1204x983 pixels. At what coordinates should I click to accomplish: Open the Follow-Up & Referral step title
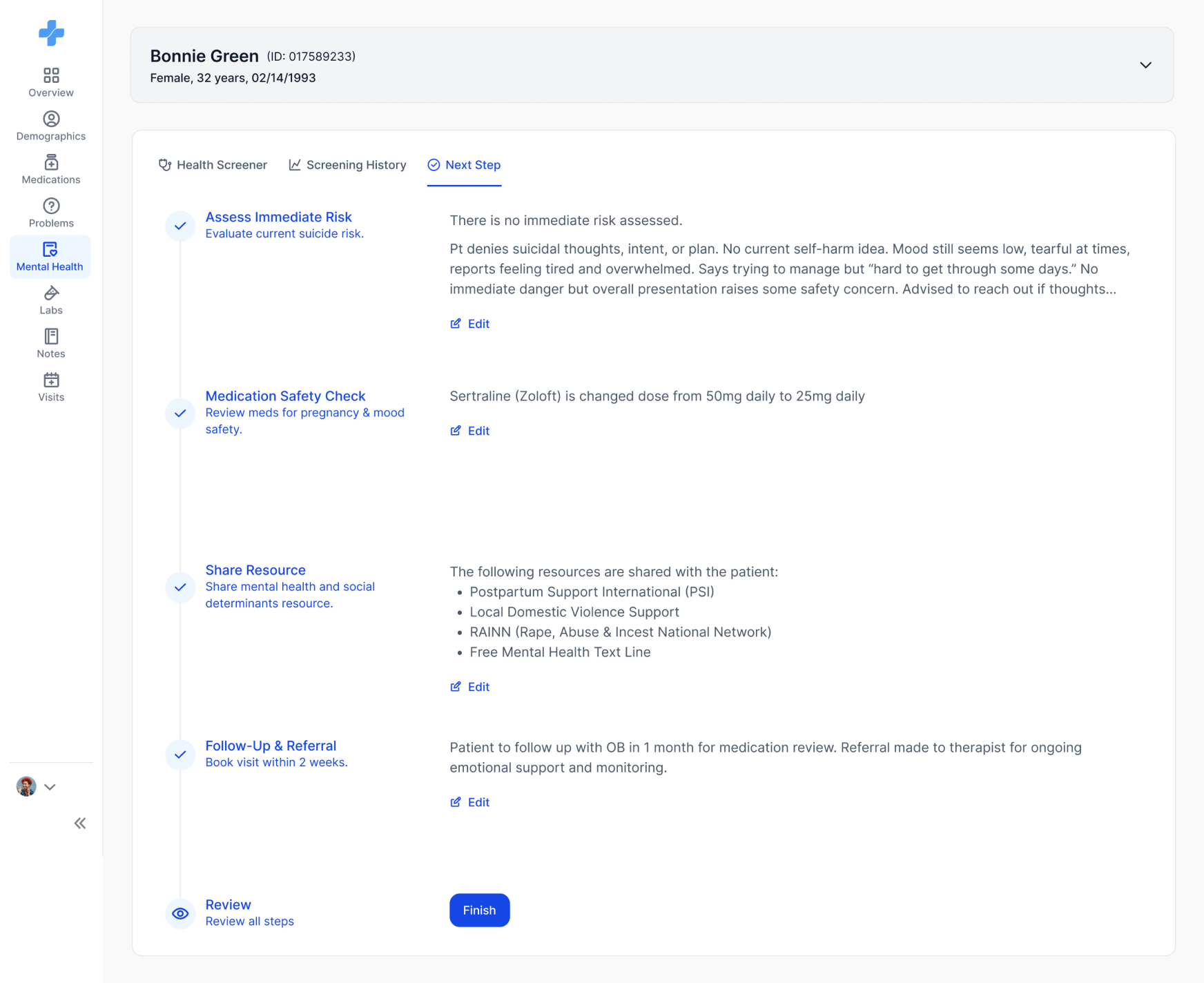(271, 746)
